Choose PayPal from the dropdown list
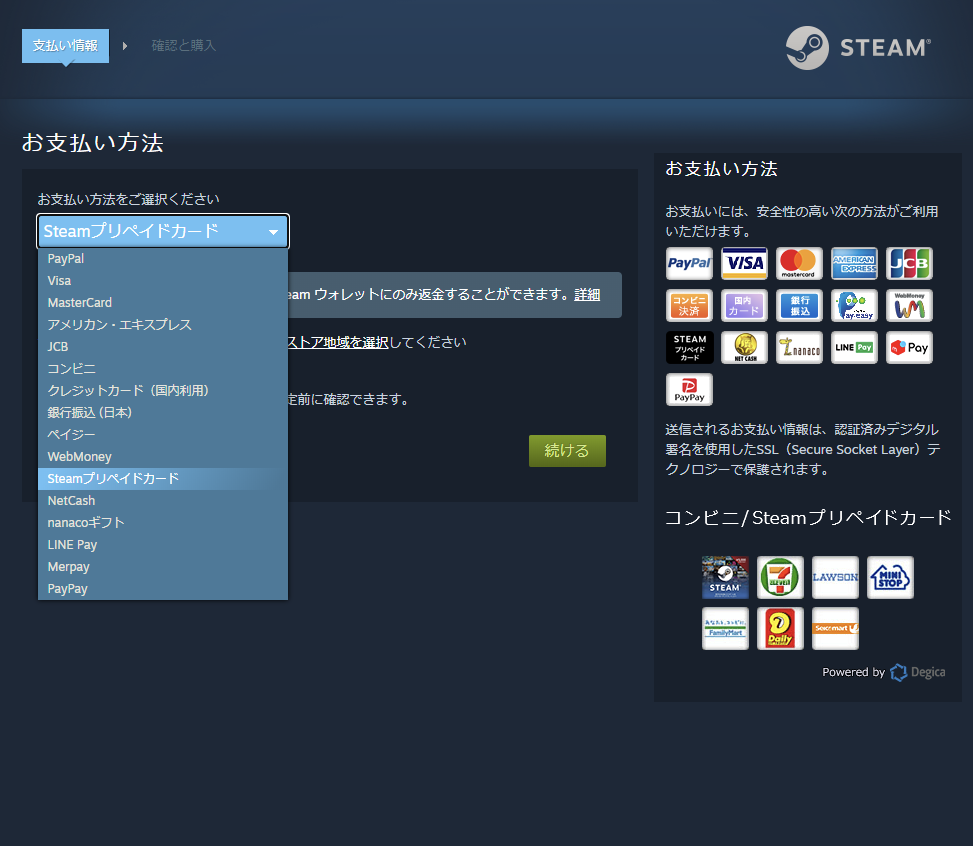Screen dimensions: 973x846 [x=66, y=258]
